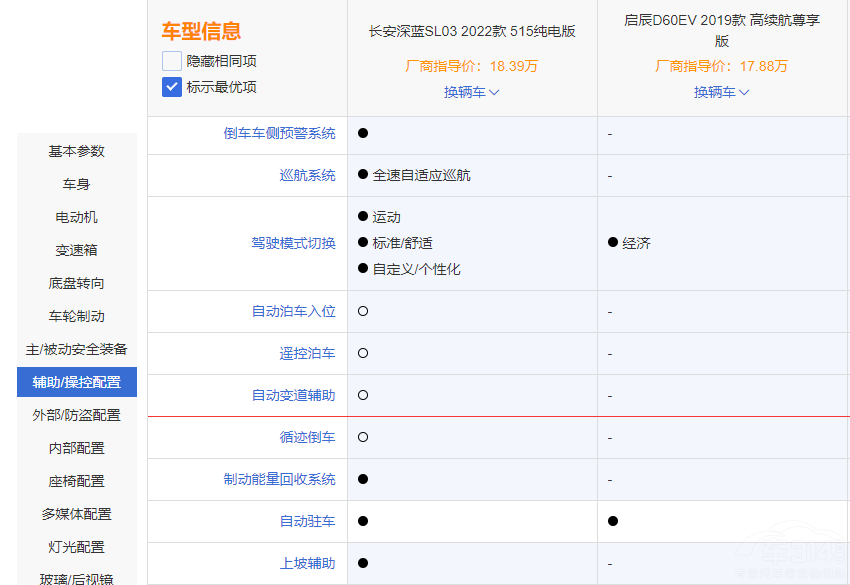This screenshot has height=585, width=850.
Task: Click the 上坡辅助 link
Action: click(x=307, y=563)
